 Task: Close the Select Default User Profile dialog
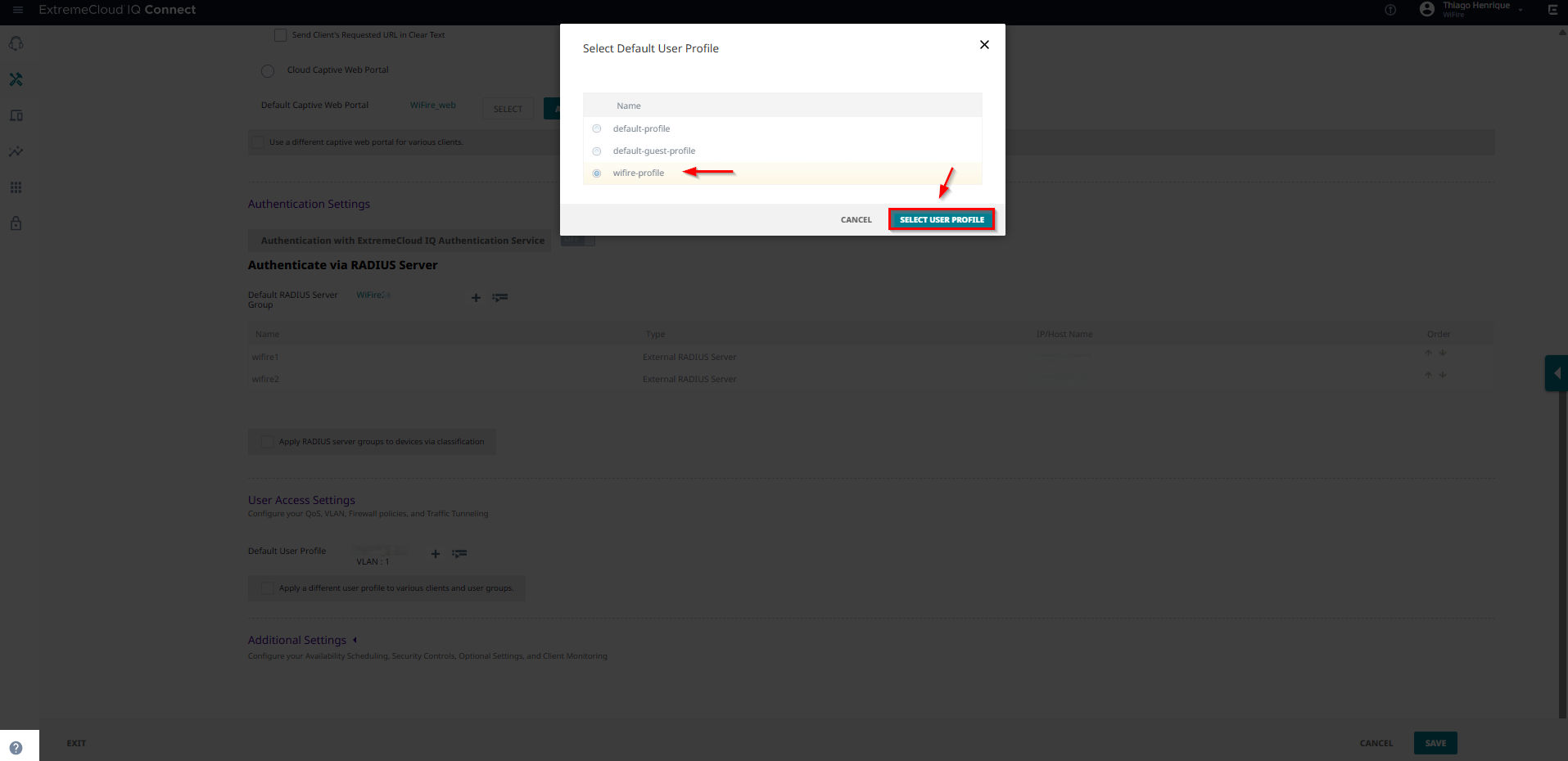[x=984, y=45]
